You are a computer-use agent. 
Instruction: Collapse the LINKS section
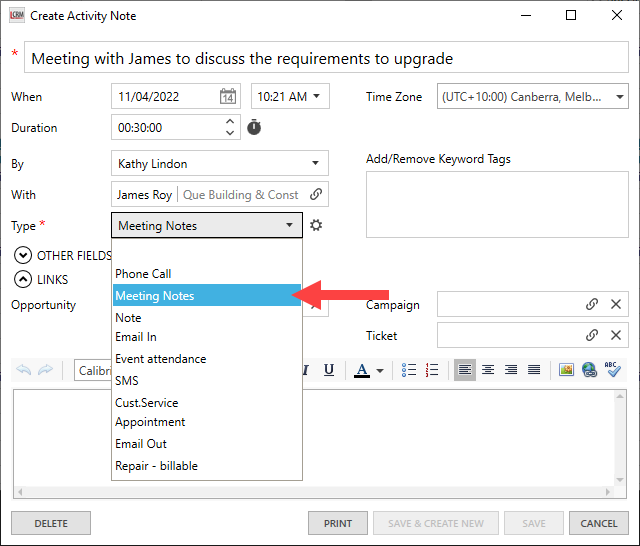tap(23, 280)
